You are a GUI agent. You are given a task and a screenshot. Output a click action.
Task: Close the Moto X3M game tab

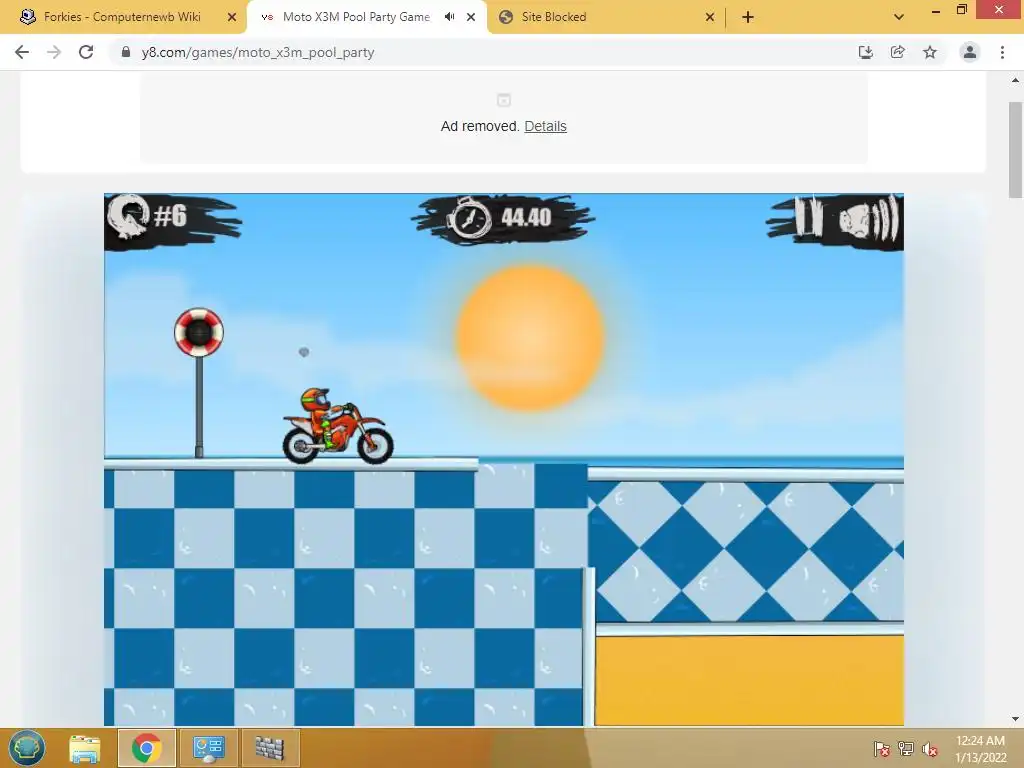(471, 17)
